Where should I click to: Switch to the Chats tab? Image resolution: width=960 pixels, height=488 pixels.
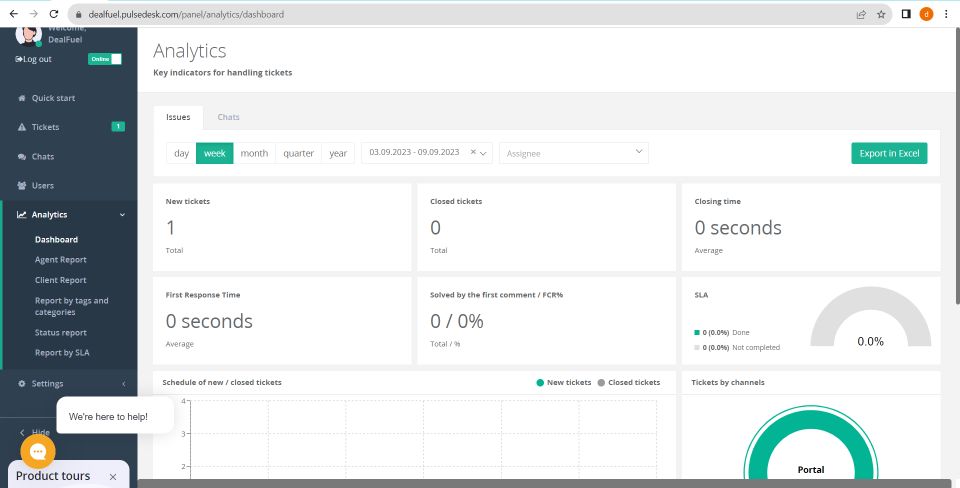pyautogui.click(x=228, y=117)
